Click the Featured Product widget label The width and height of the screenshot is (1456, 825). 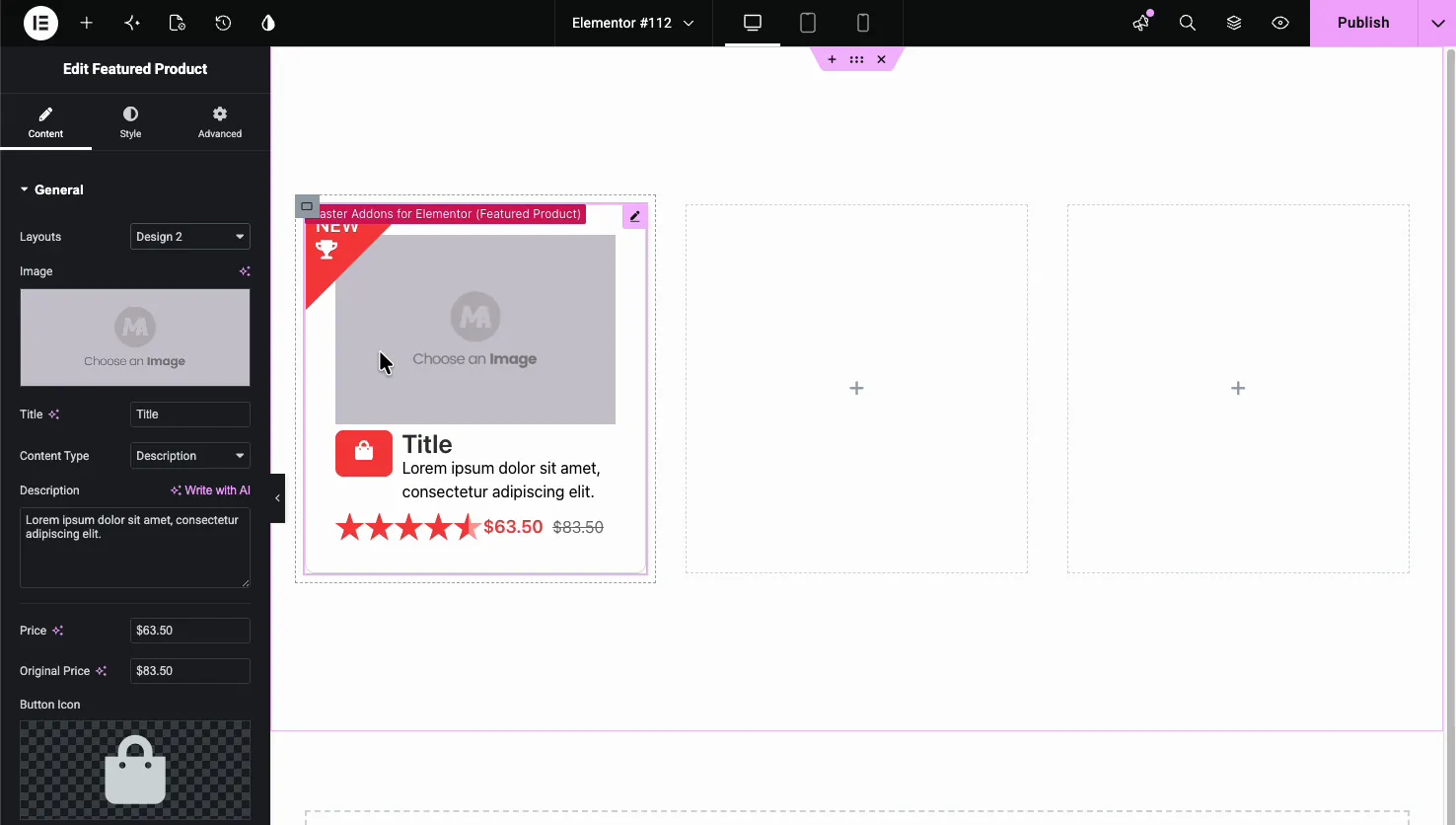447,214
